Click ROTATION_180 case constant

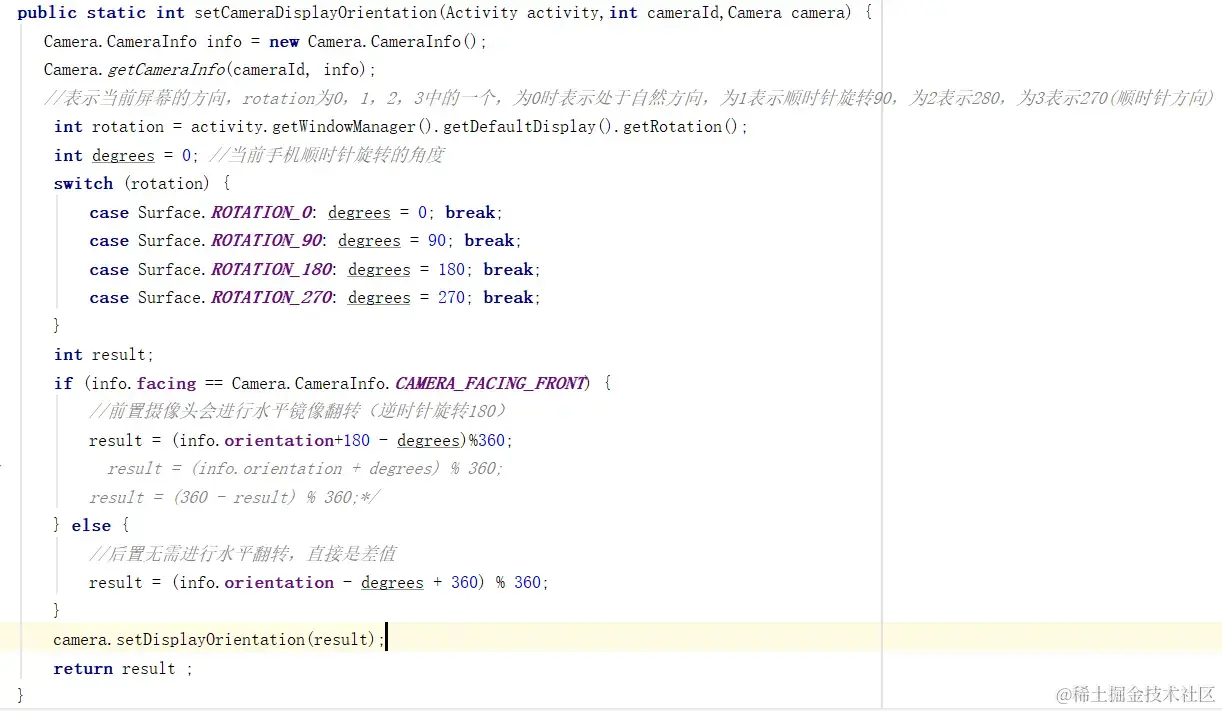[273, 269]
